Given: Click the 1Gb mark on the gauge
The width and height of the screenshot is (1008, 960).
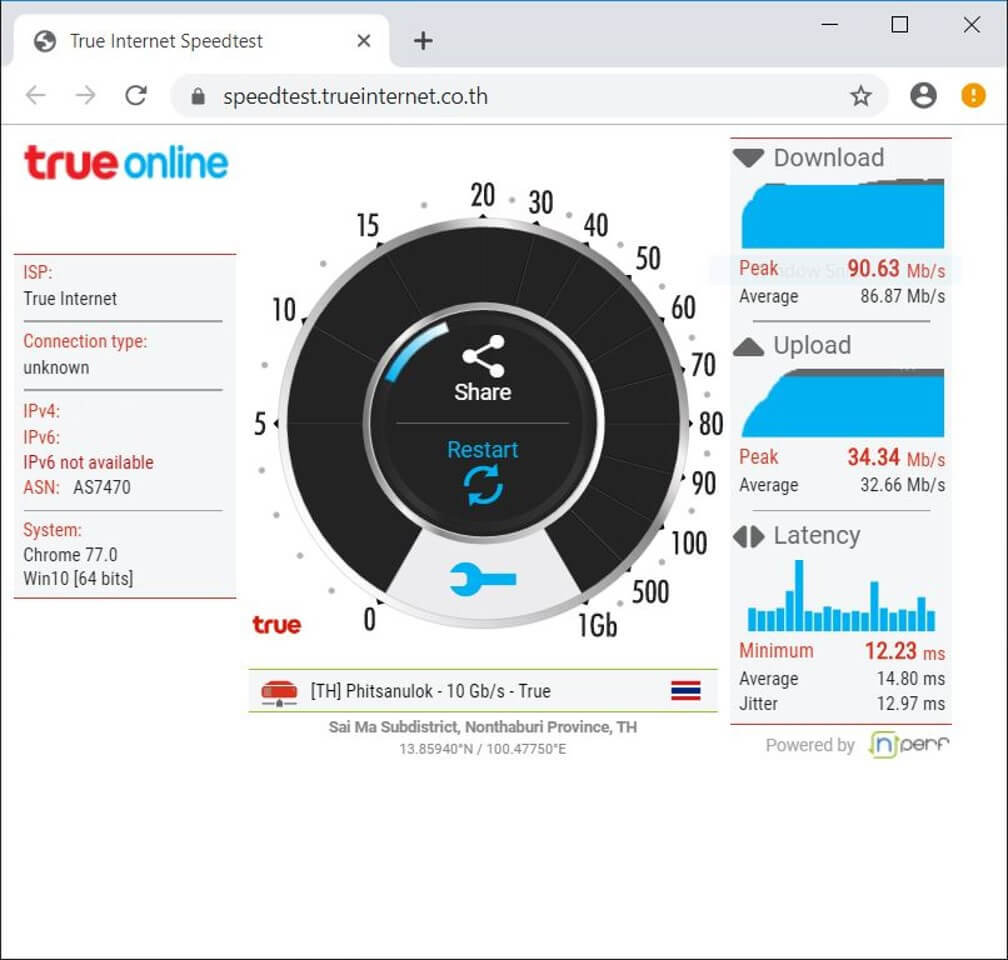Looking at the screenshot, I should click(597, 625).
